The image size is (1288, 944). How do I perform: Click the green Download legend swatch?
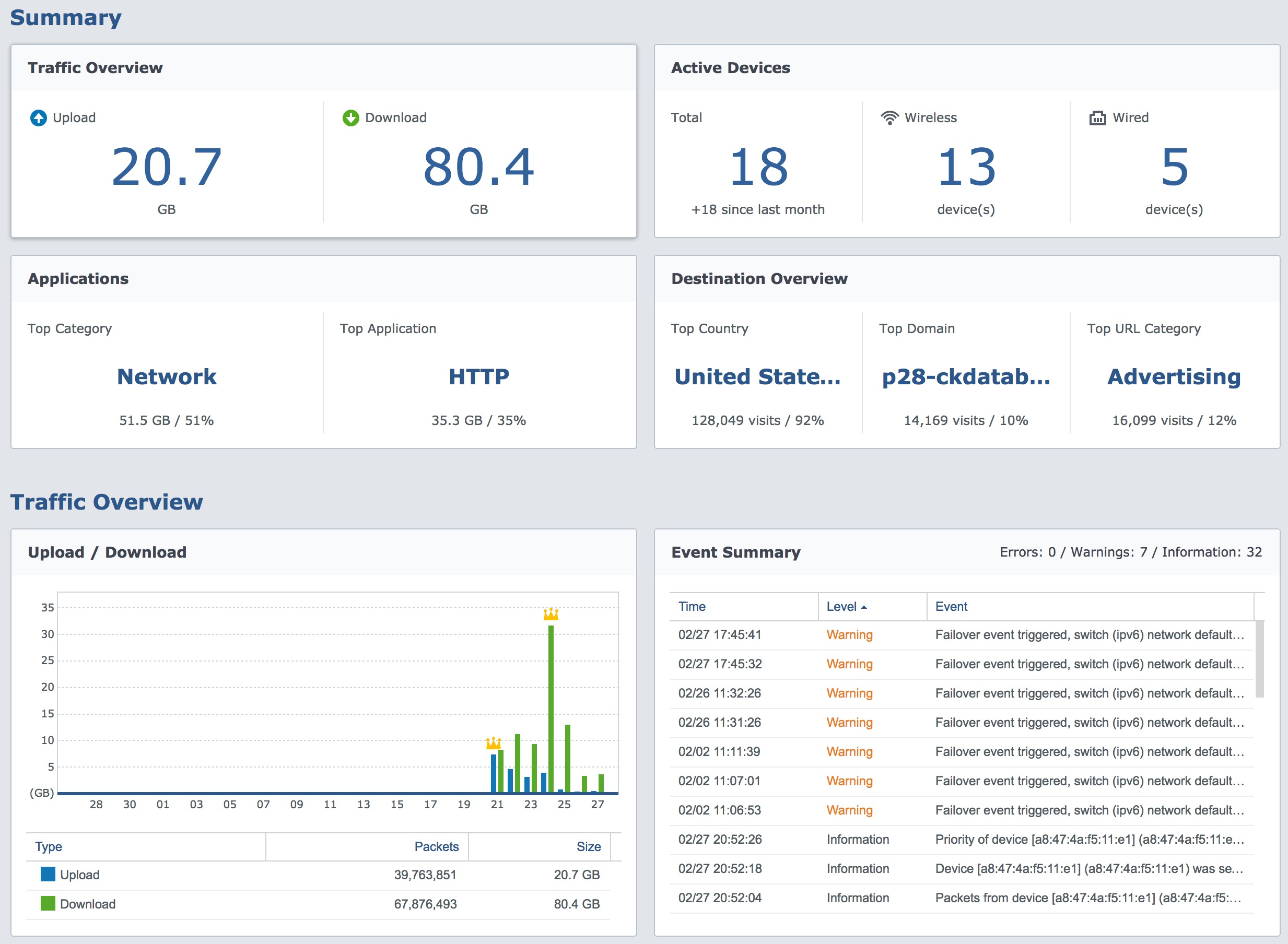48,903
